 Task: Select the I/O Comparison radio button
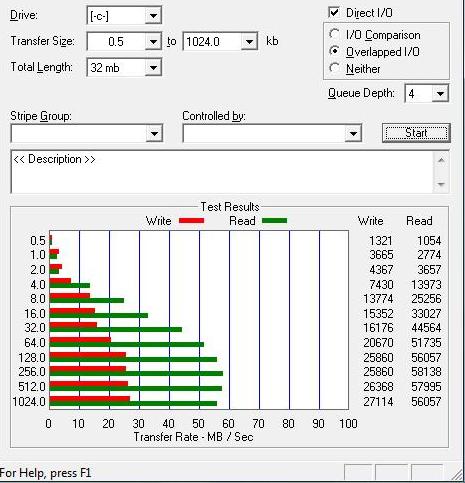334,34
